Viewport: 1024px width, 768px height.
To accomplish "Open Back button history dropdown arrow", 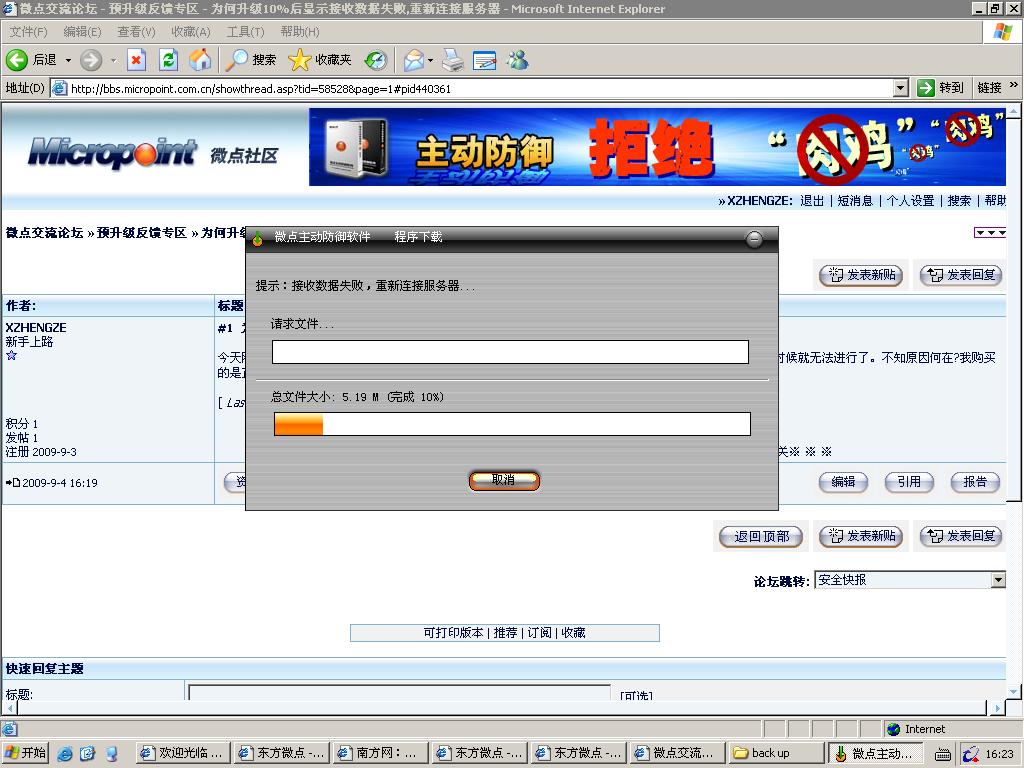I will 68,60.
